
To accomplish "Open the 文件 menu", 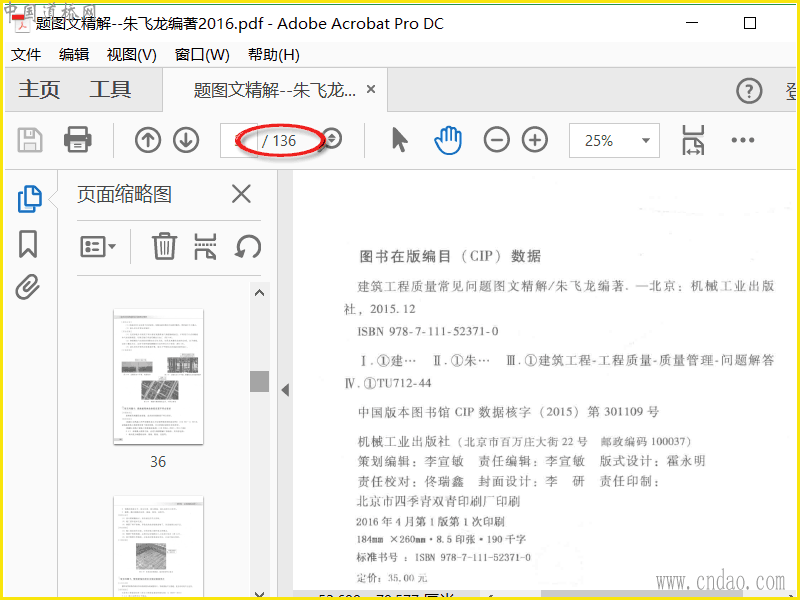I will click(26, 55).
